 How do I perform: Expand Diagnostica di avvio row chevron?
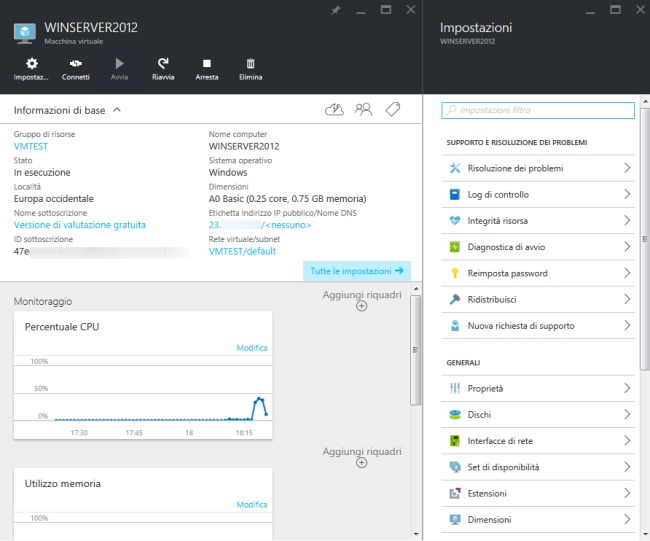[627, 247]
